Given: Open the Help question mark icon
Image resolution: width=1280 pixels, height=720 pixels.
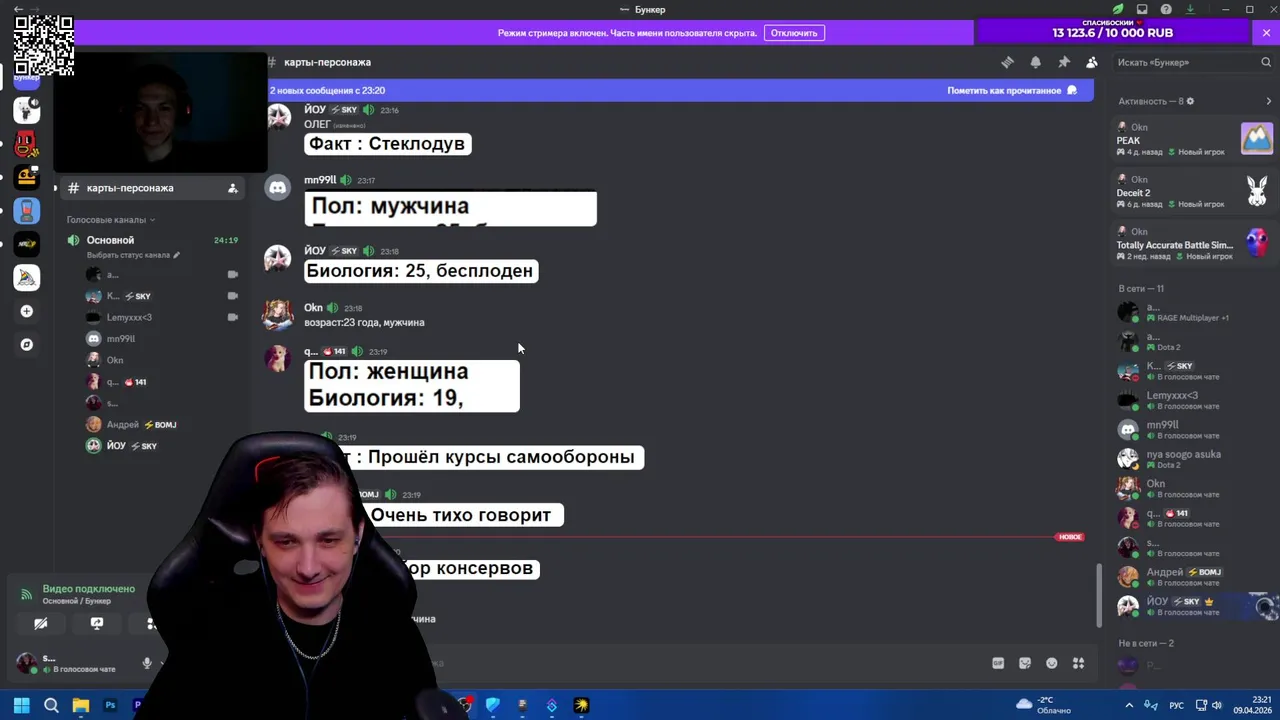Looking at the screenshot, I should pos(1166,9).
